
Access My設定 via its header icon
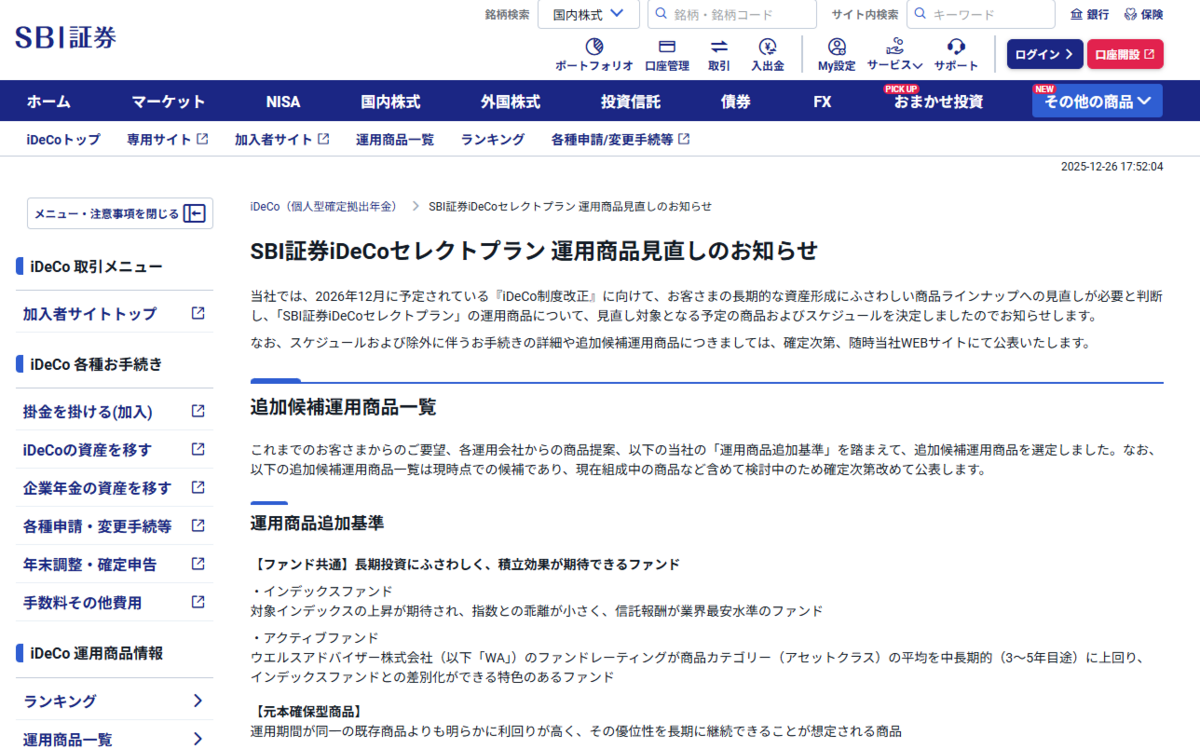pos(836,54)
